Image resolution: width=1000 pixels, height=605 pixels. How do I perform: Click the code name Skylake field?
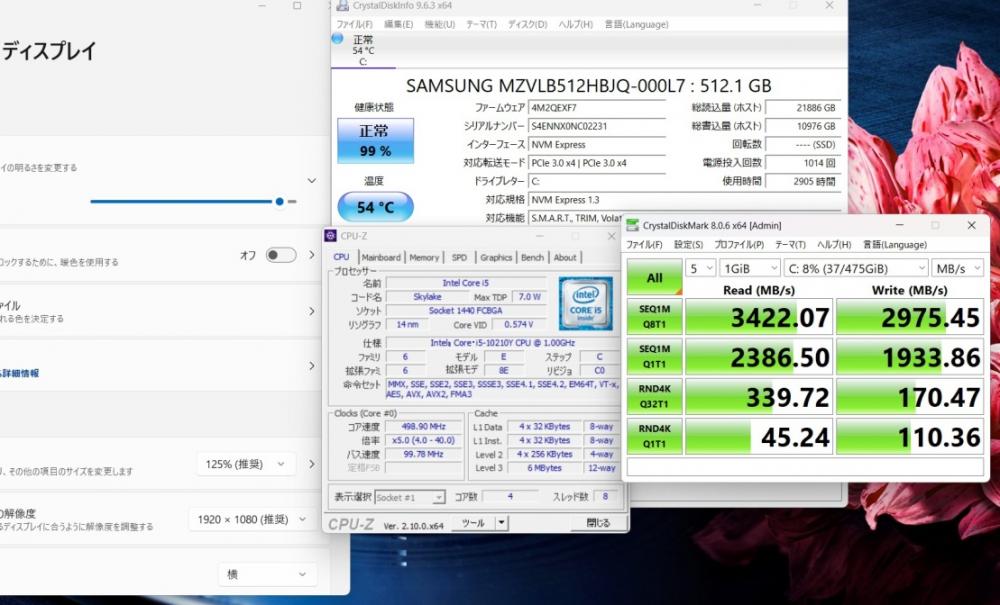427,297
